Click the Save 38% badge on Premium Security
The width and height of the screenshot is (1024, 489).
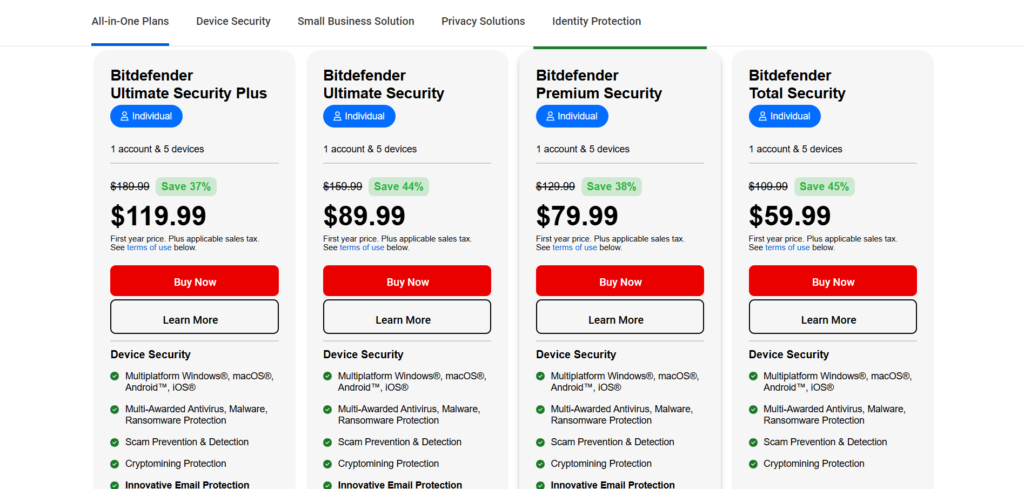tap(611, 187)
